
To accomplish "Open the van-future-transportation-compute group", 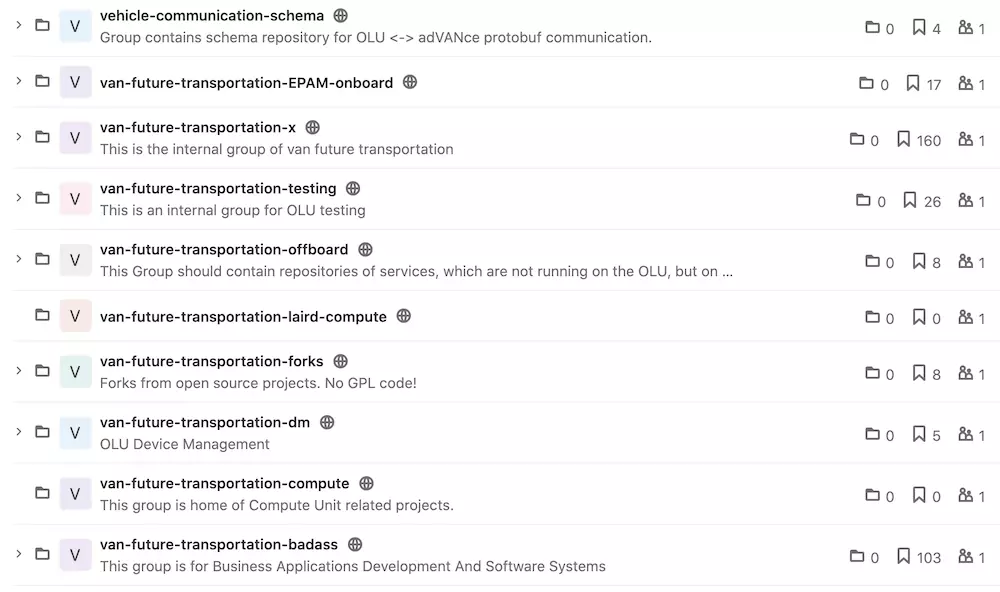I will [224, 484].
